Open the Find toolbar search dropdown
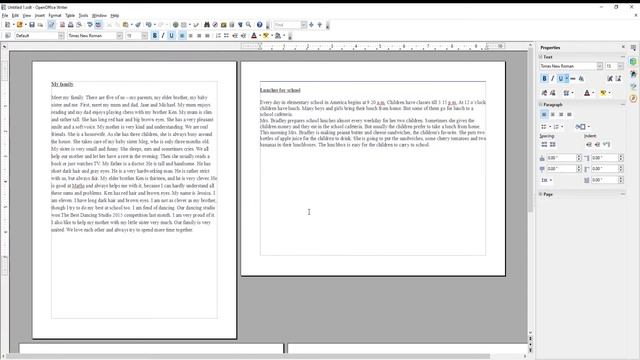 [304, 25]
